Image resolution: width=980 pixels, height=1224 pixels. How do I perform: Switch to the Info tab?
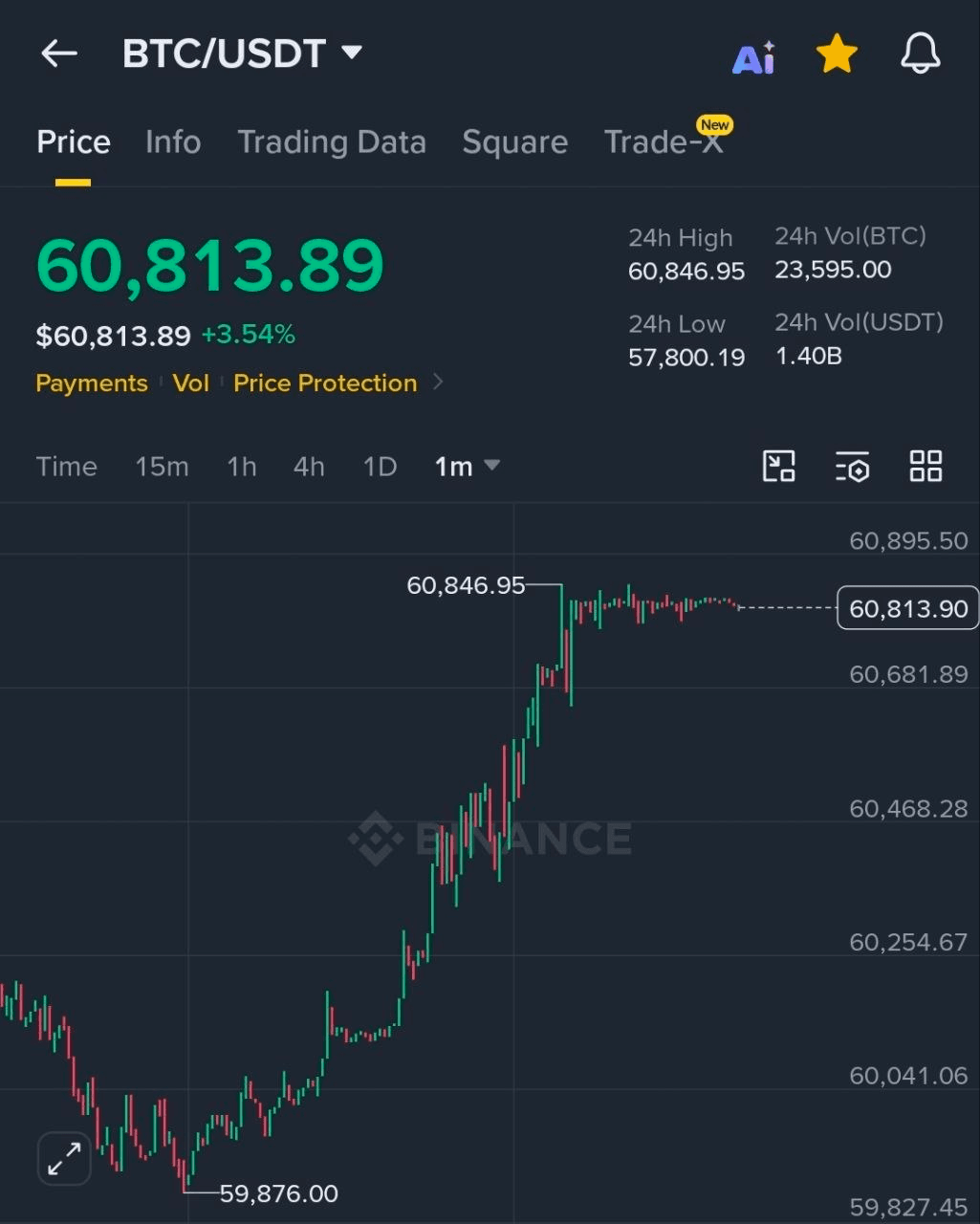[173, 142]
